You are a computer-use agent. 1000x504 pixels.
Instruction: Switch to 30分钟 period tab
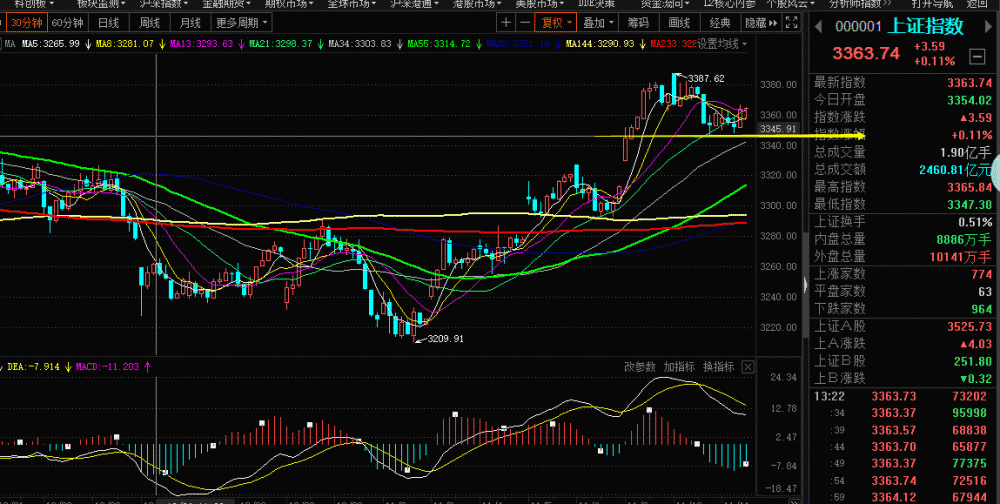[26, 24]
